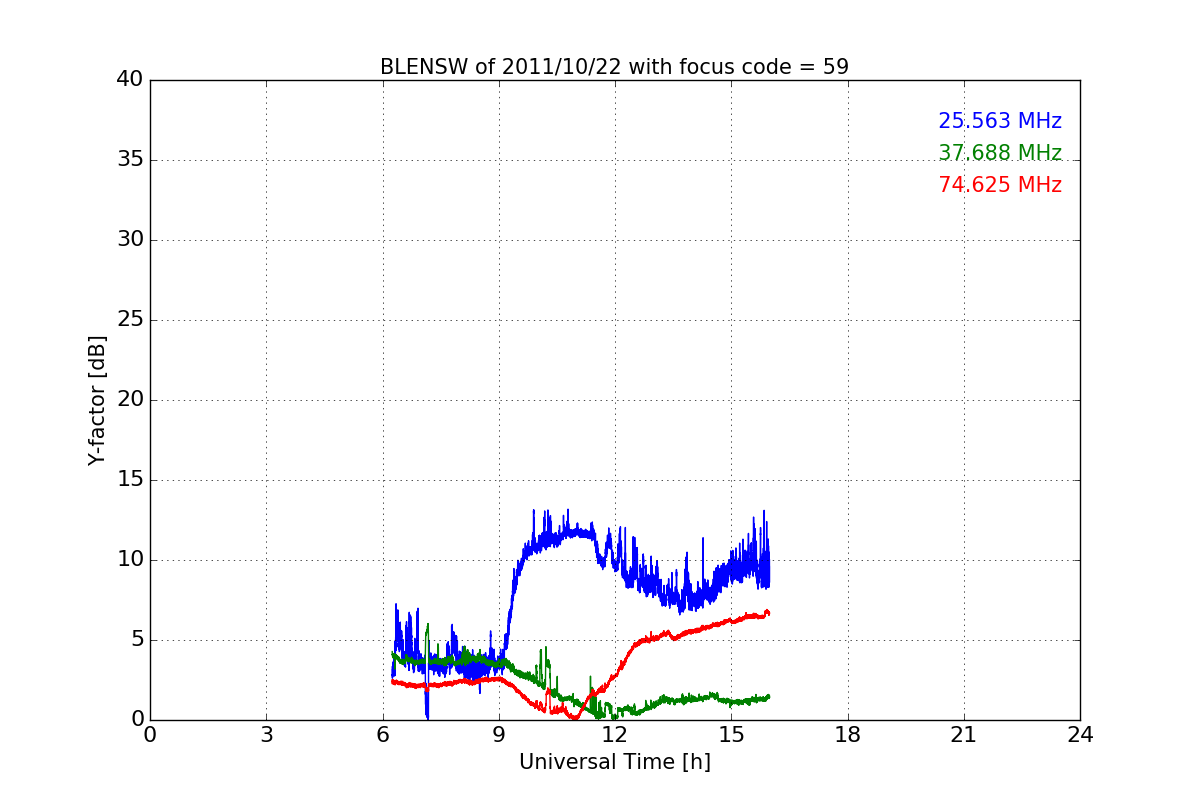Select the green 37.688 MHz legend label
This screenshot has width=1200, height=800.
[1000, 153]
